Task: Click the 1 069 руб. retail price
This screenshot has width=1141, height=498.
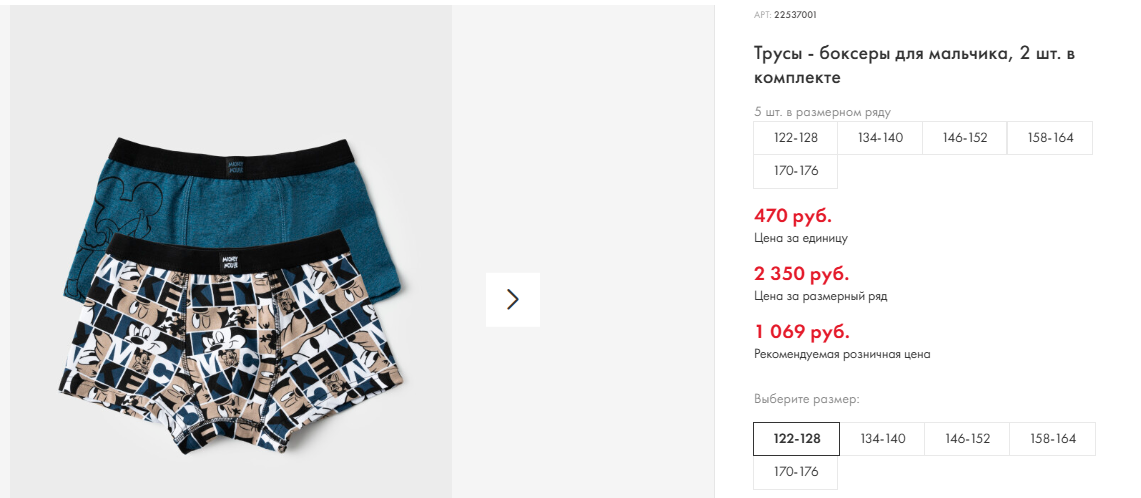Action: [x=802, y=331]
